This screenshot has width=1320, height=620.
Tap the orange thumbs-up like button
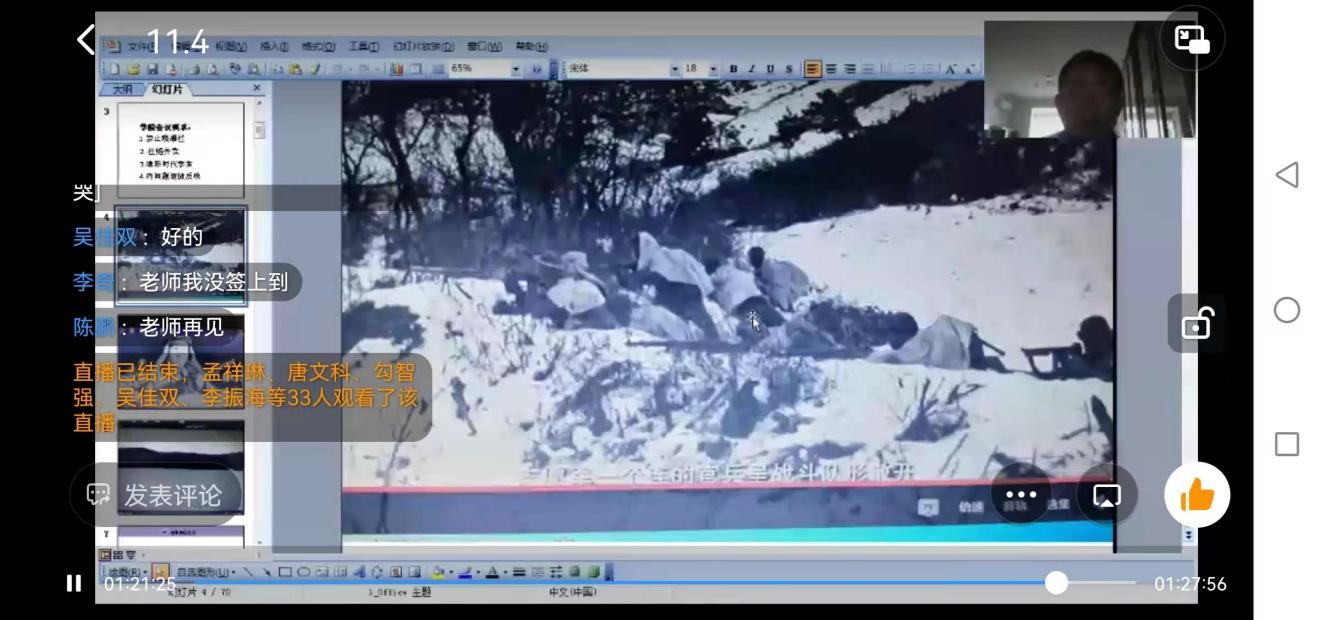pos(1196,494)
